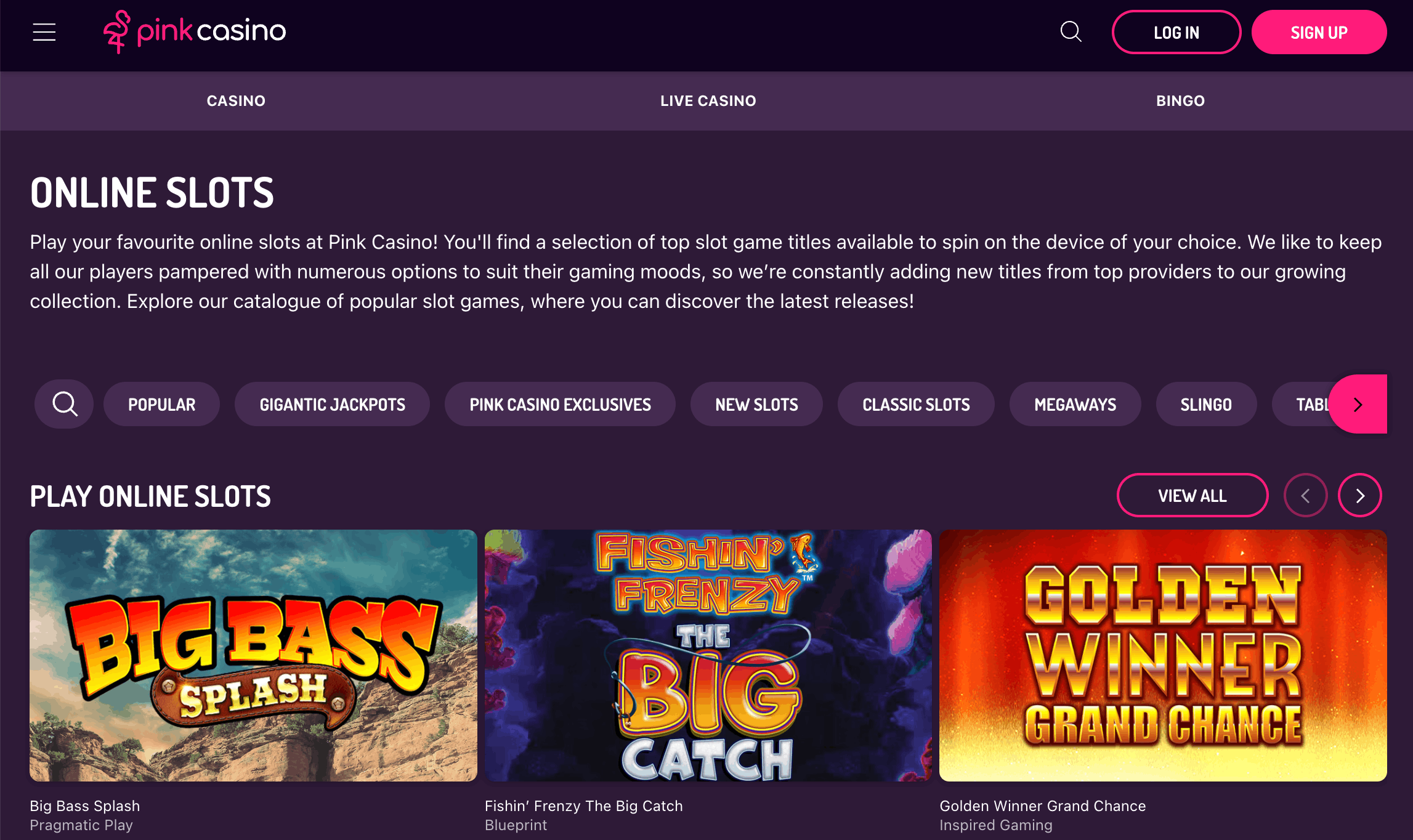Navigate to the CASINO tab

click(236, 100)
